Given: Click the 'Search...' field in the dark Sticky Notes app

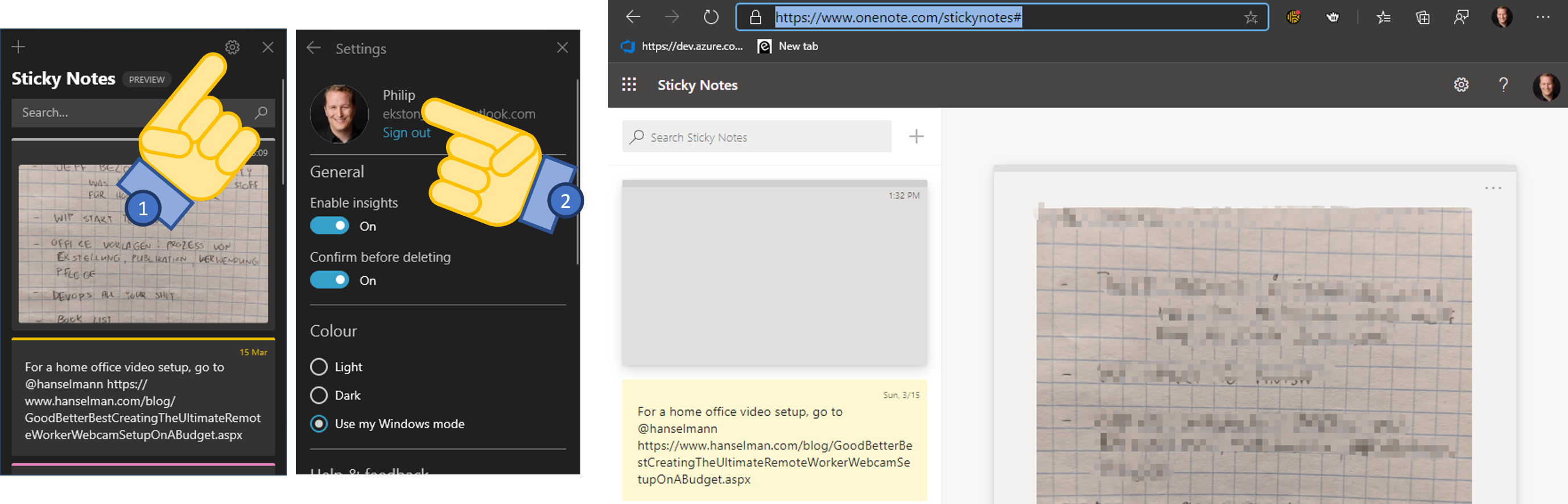Looking at the screenshot, I should pos(143,113).
